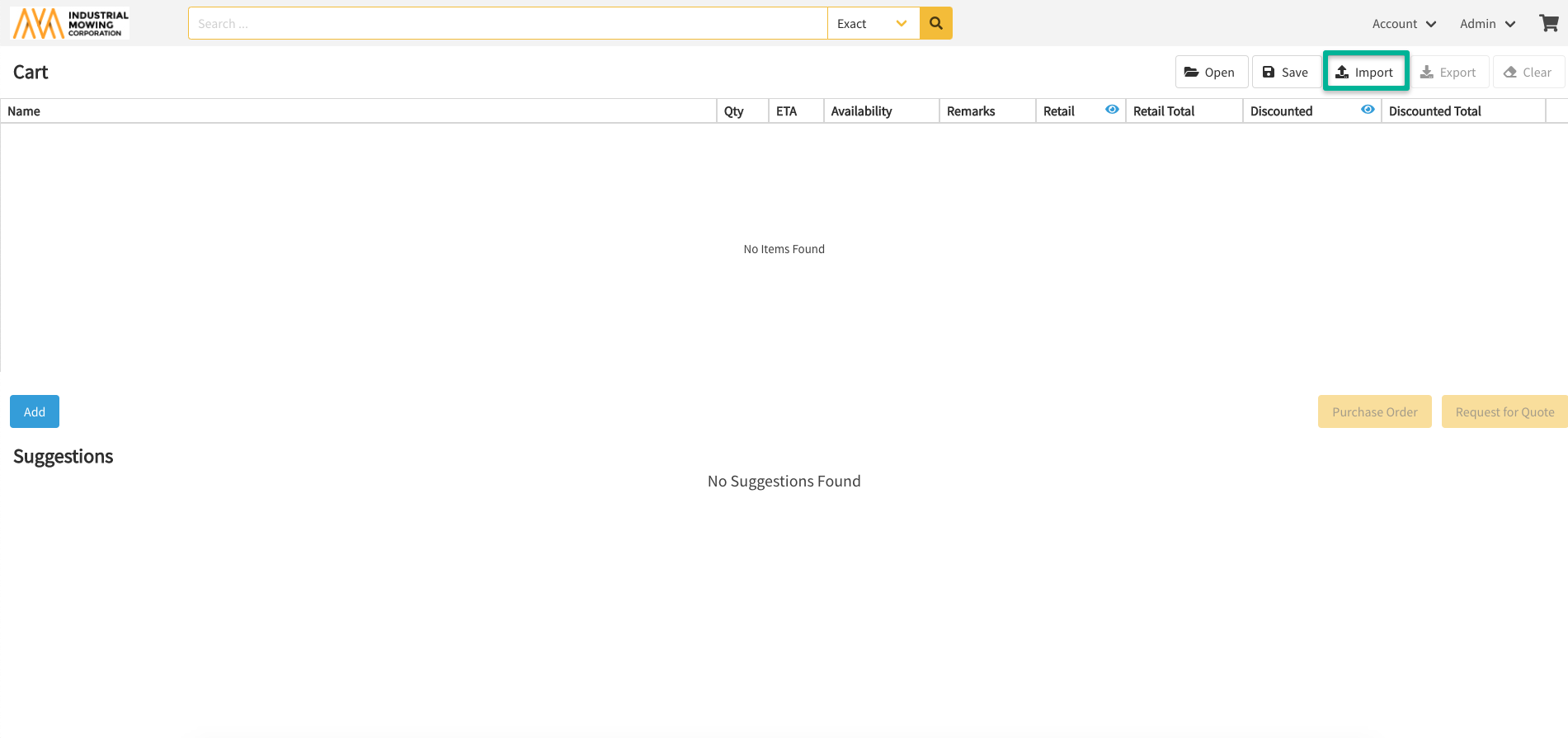1568x738 pixels.
Task: Save the current cart
Action: pos(1285,73)
